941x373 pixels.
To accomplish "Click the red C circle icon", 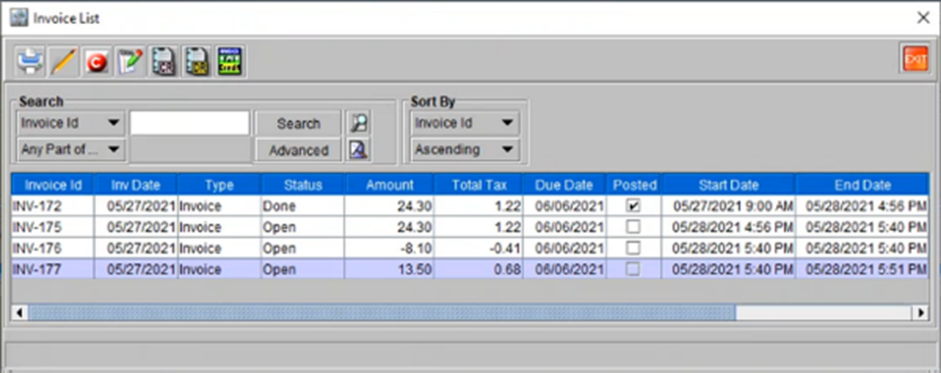I will pos(97,61).
